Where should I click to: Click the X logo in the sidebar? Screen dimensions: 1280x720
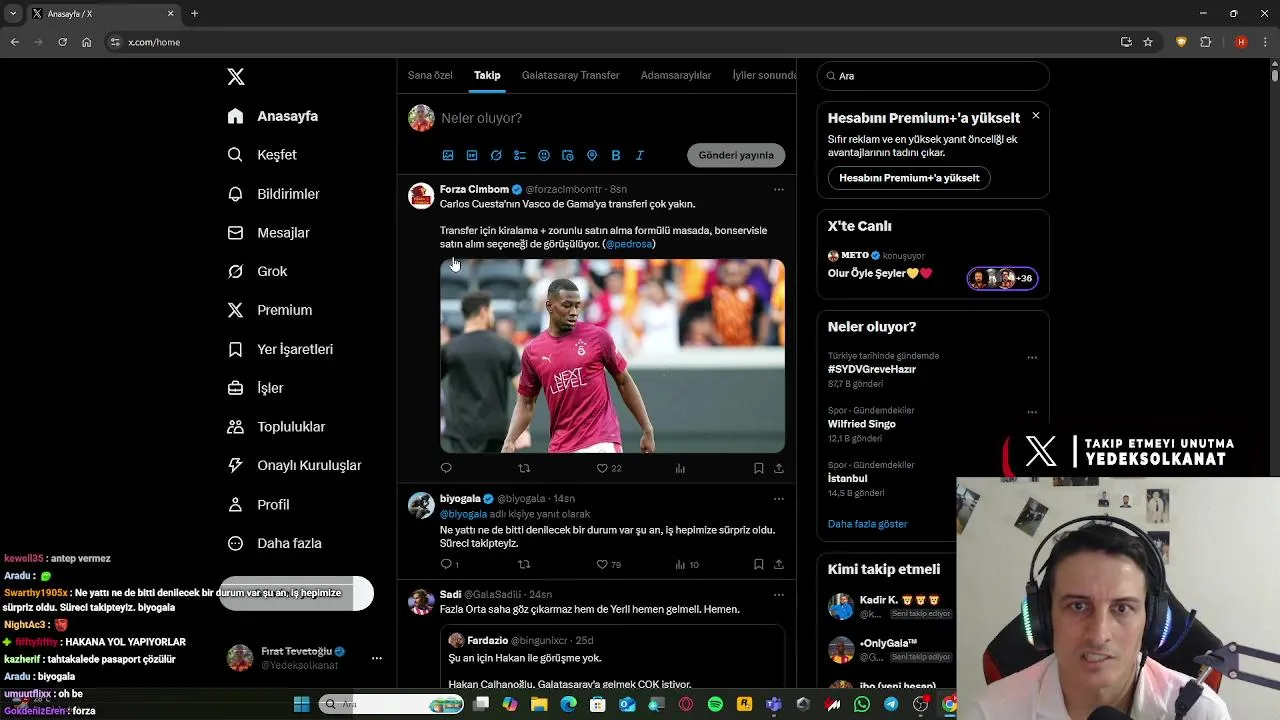[236, 77]
